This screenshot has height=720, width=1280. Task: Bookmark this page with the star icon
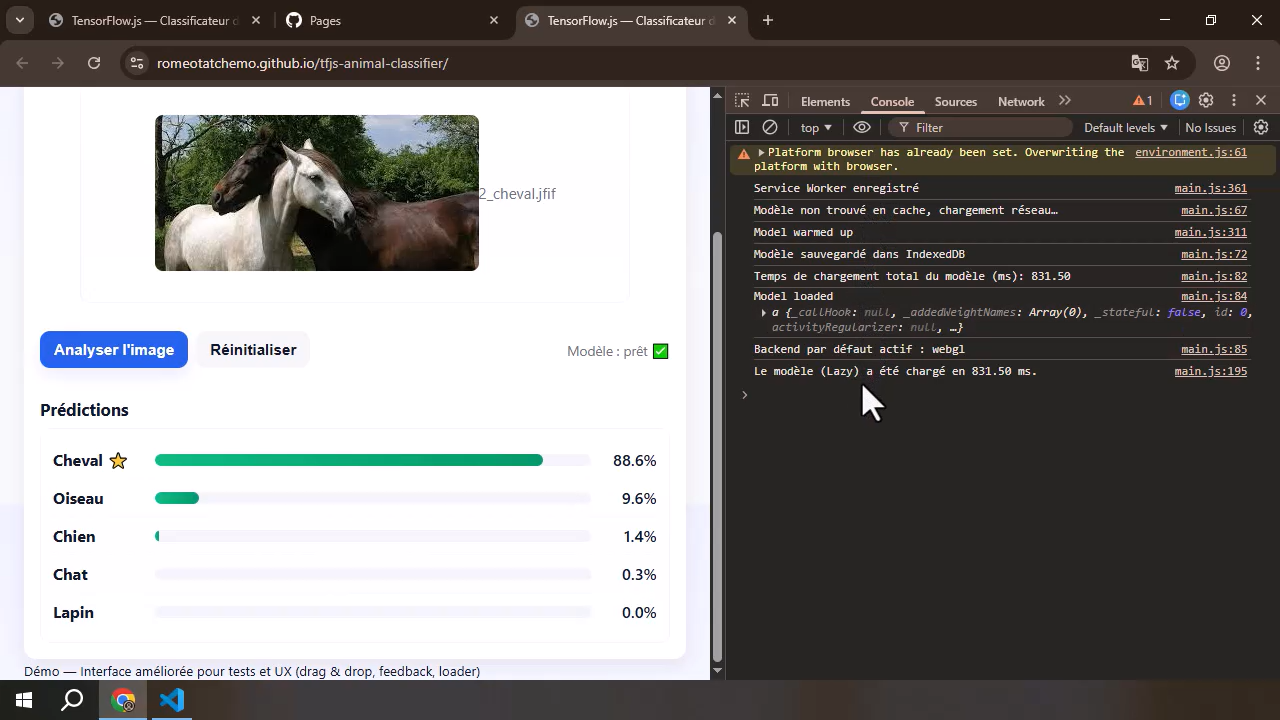point(1172,63)
